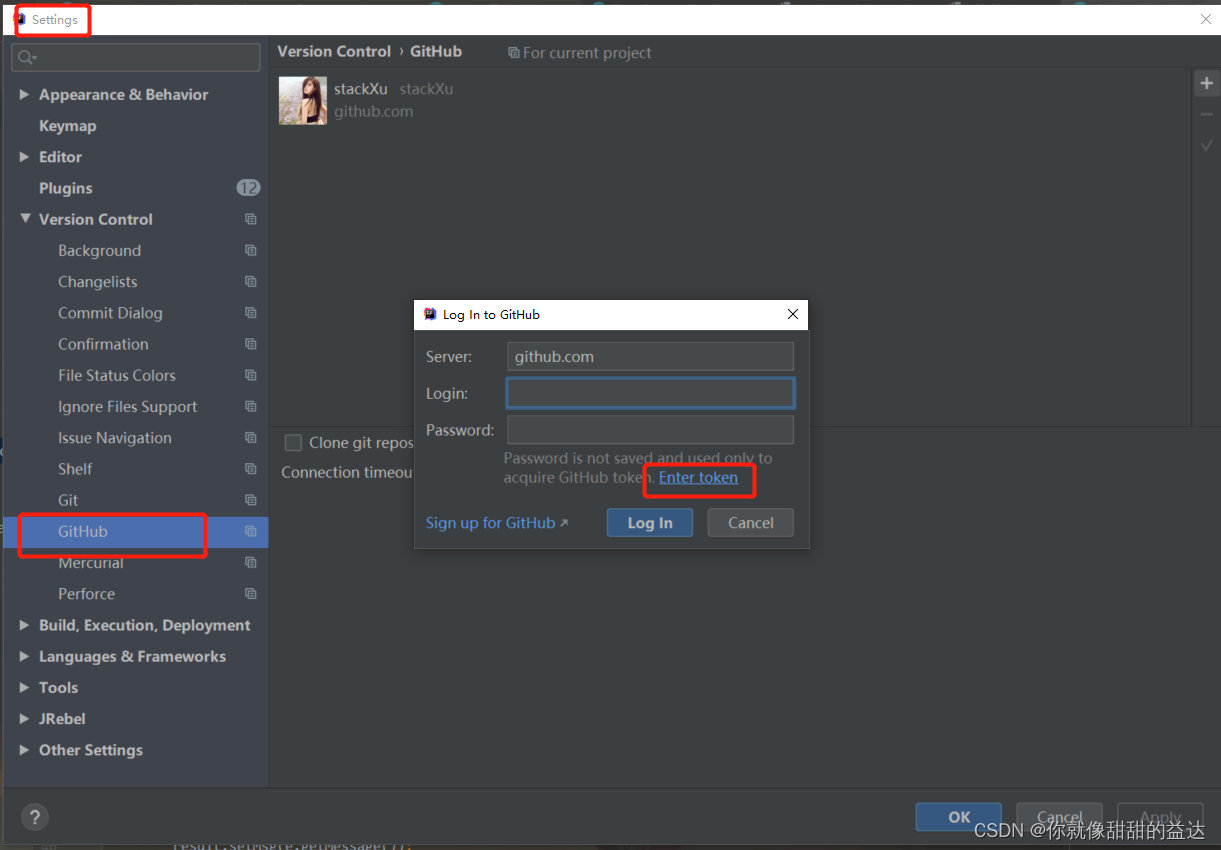Select Commit Dialog settings item

110,313
